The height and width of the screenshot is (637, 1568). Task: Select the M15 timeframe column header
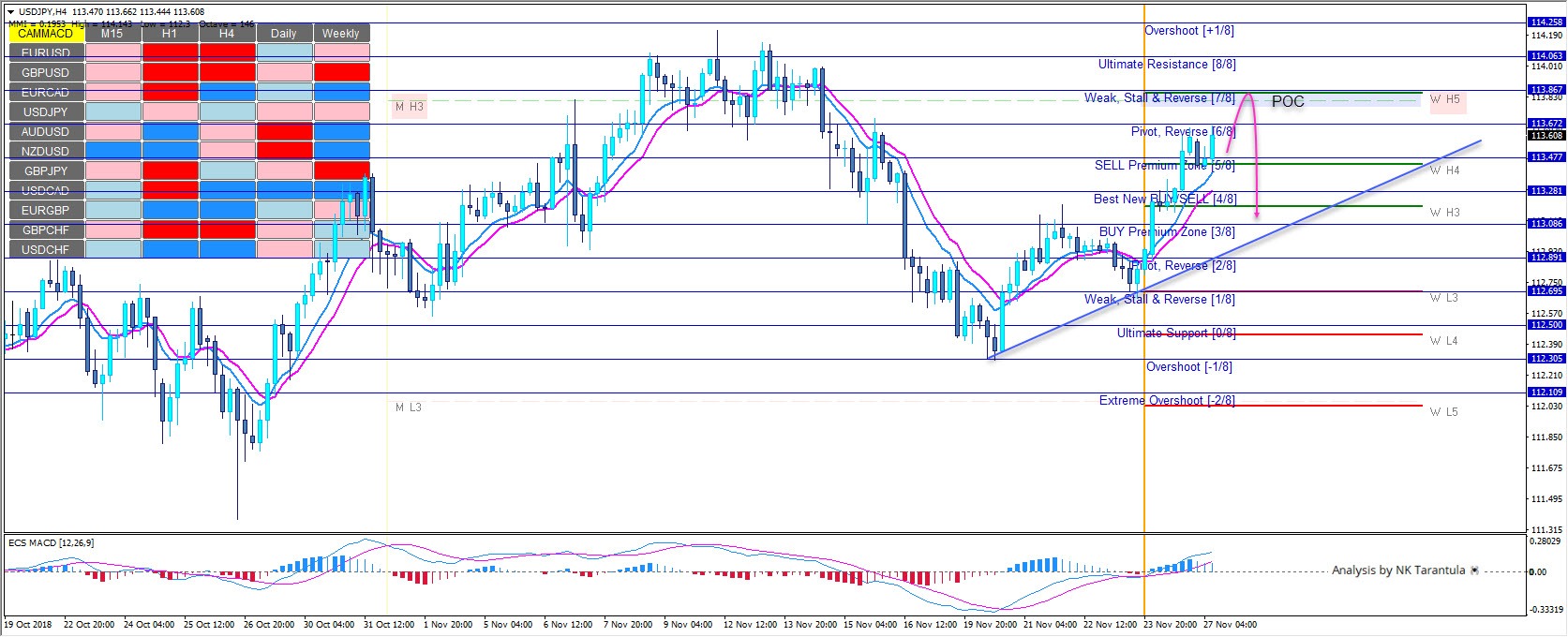tap(112, 33)
